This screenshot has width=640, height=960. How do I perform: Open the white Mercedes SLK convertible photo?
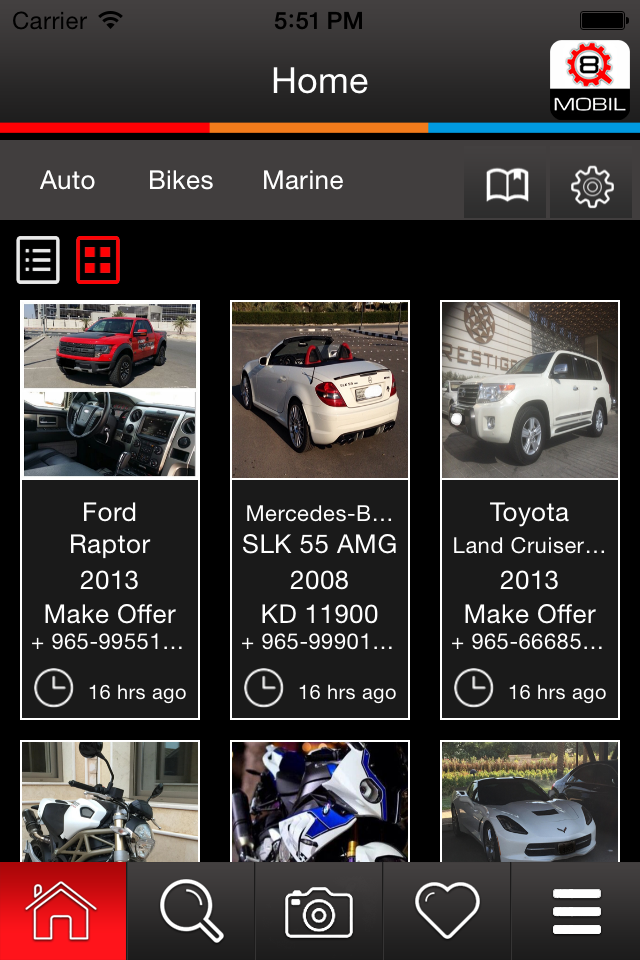click(x=320, y=389)
